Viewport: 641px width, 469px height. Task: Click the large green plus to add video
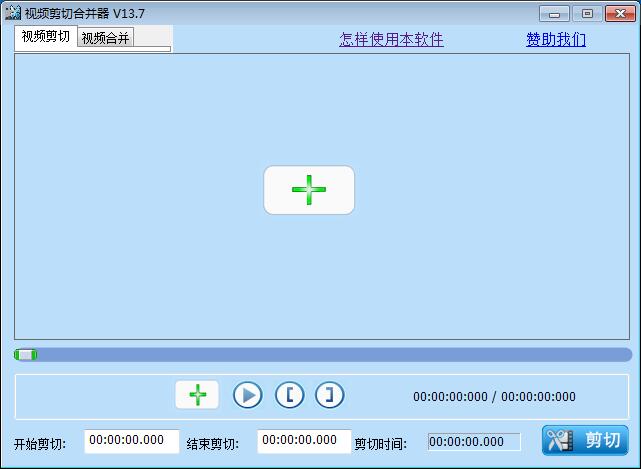click(x=309, y=190)
